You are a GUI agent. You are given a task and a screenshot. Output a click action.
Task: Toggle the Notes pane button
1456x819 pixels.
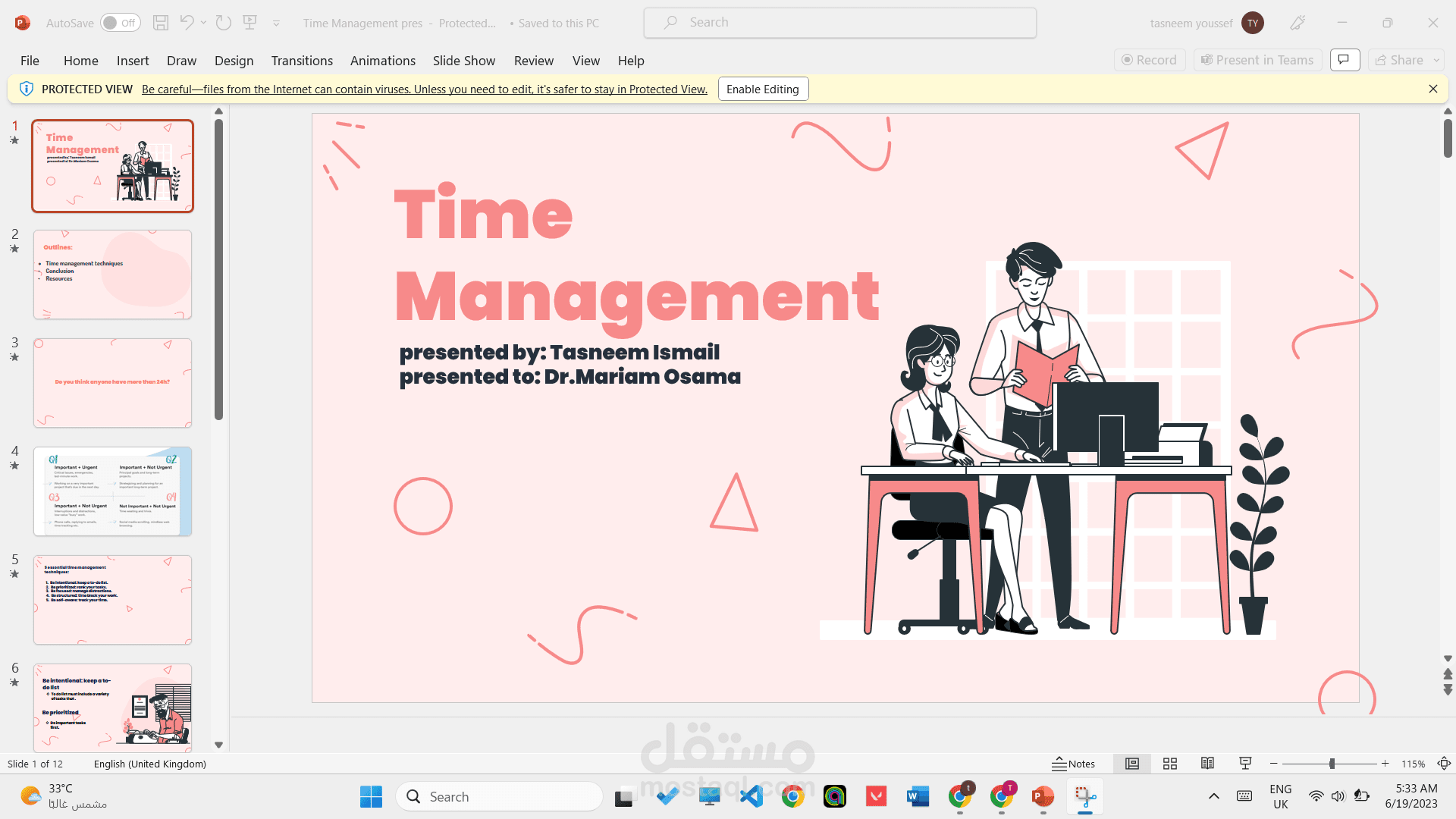(1074, 764)
